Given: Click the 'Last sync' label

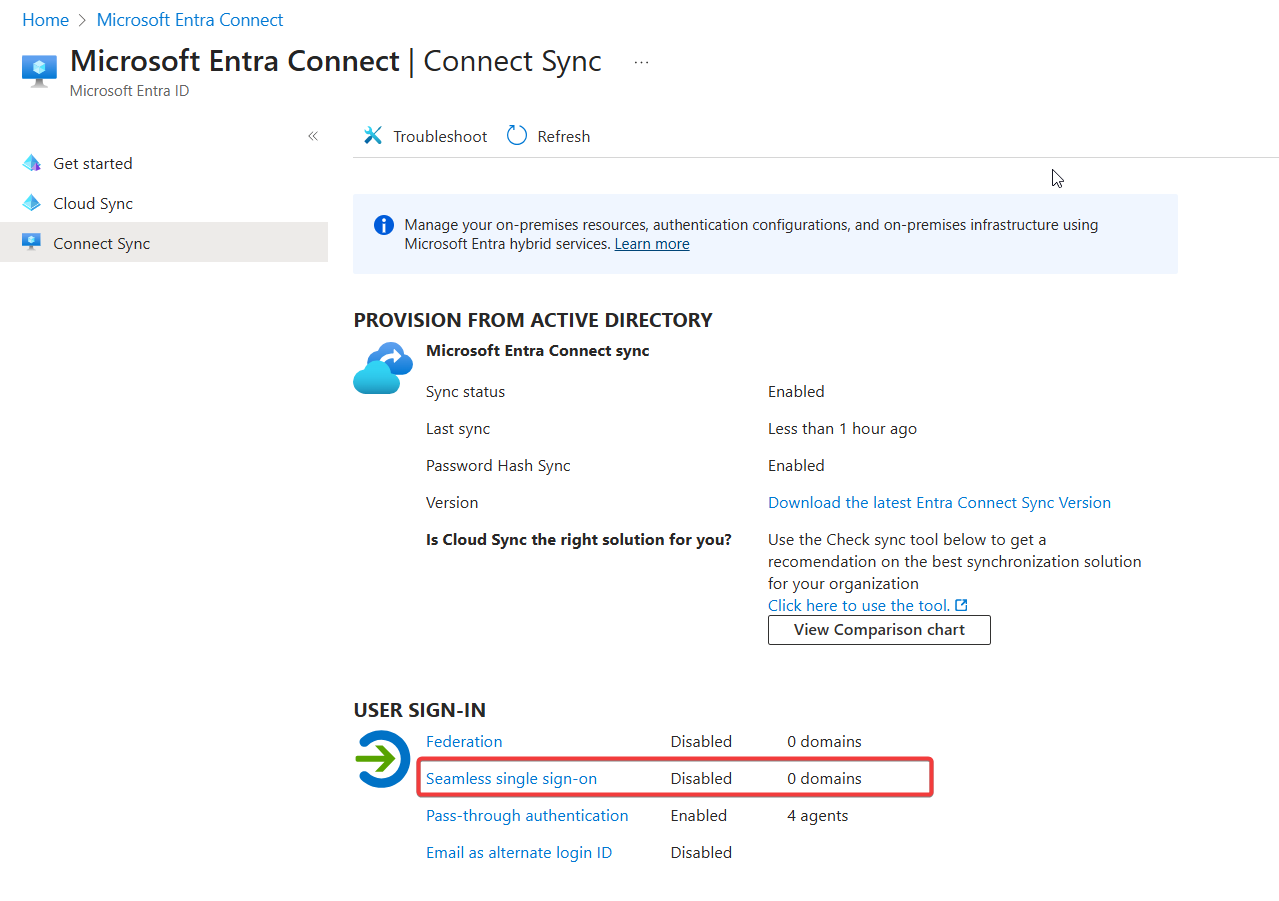Looking at the screenshot, I should click(458, 428).
